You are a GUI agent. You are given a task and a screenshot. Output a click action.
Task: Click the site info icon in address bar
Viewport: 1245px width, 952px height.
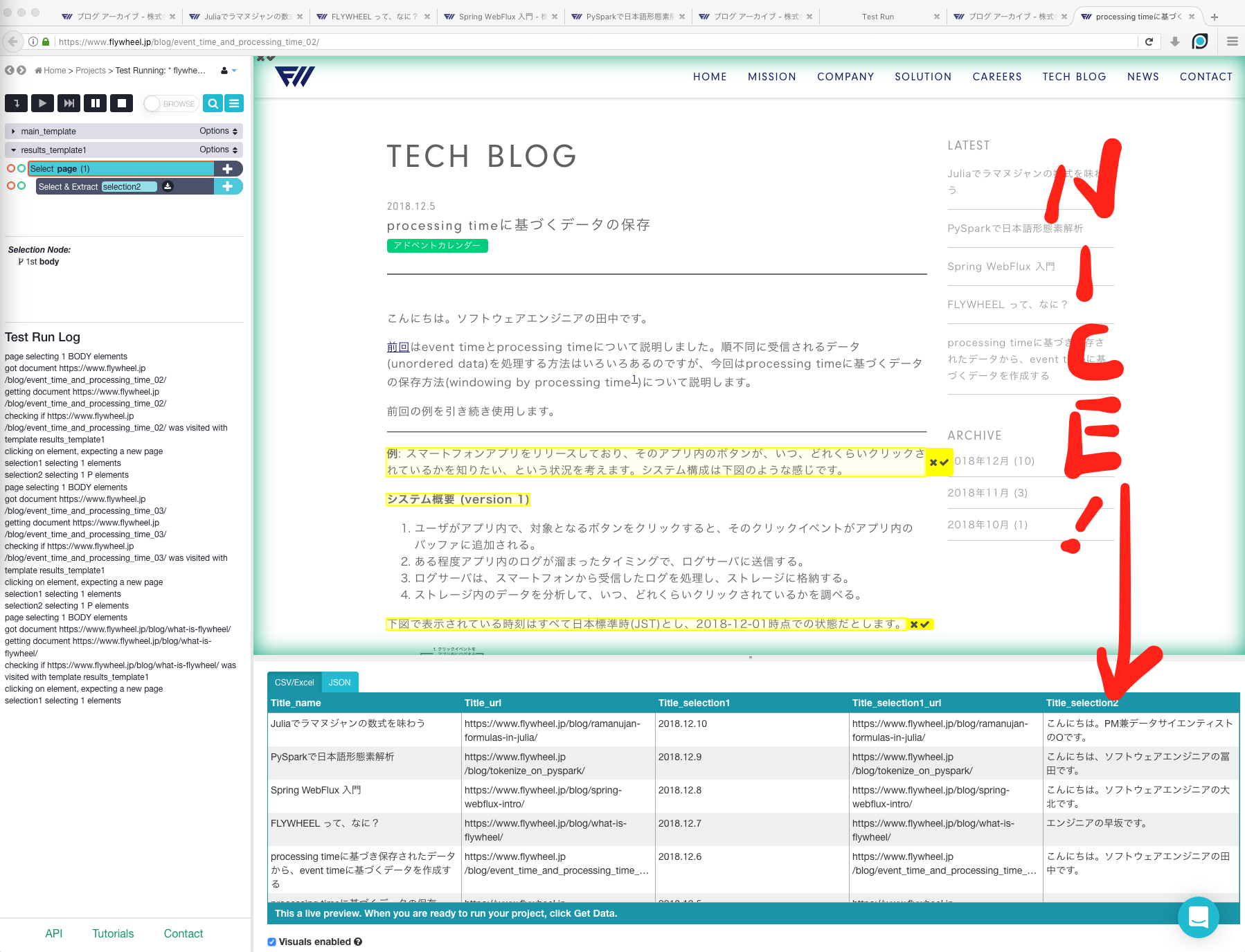pos(33,42)
